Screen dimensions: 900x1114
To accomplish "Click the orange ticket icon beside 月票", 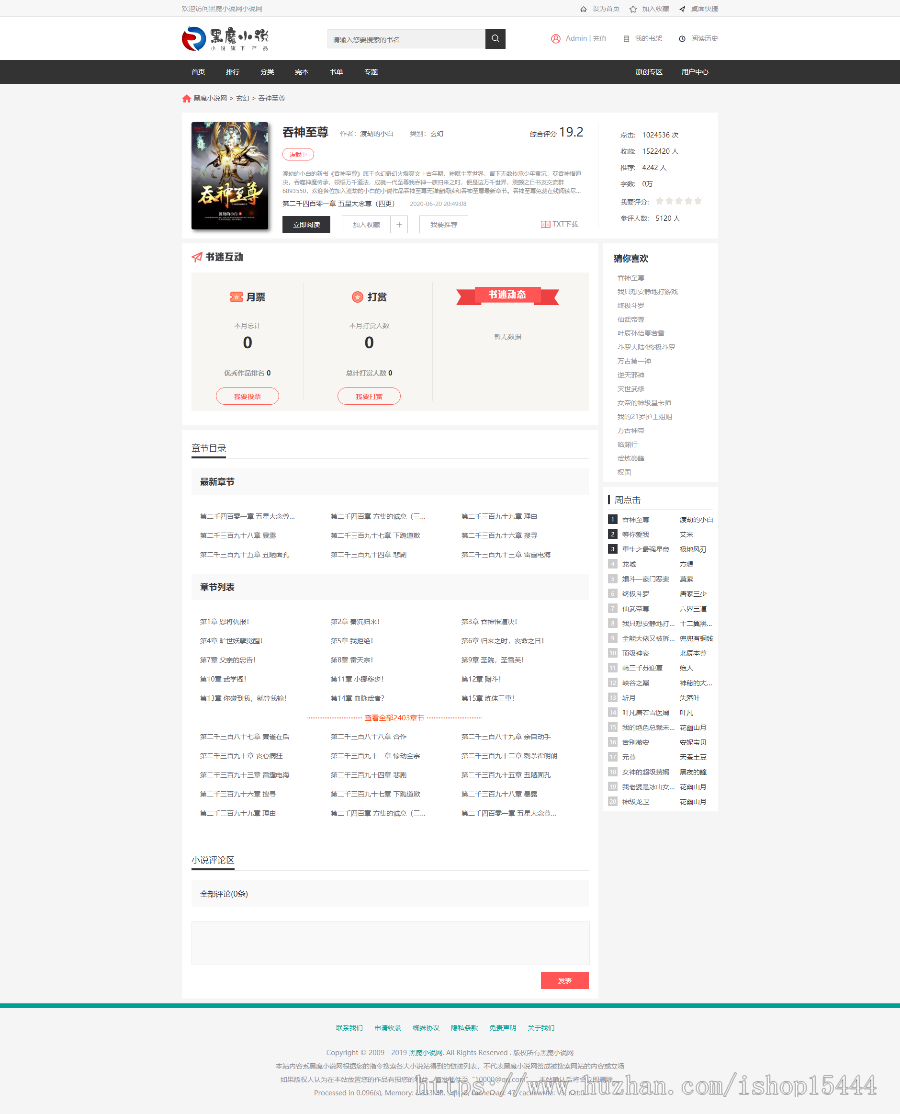I will pos(237,296).
